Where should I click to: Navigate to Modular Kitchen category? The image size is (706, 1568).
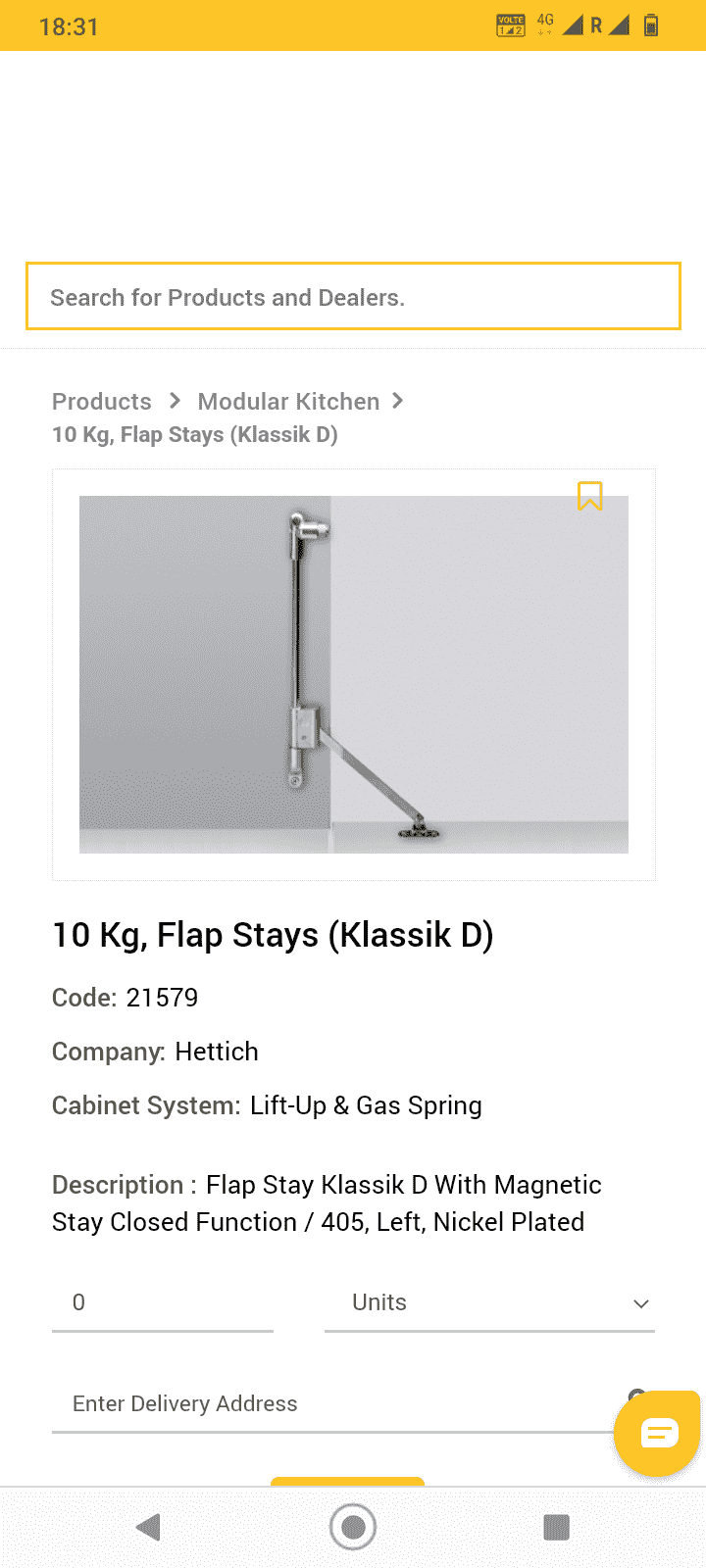tap(288, 402)
